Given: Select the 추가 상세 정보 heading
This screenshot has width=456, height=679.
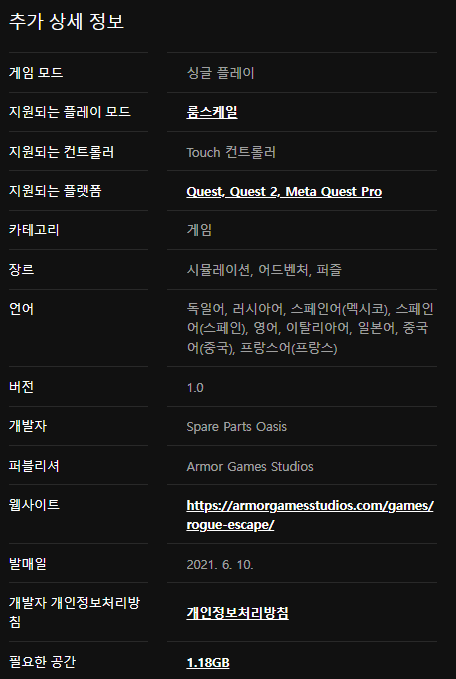Looking at the screenshot, I should tap(67, 22).
